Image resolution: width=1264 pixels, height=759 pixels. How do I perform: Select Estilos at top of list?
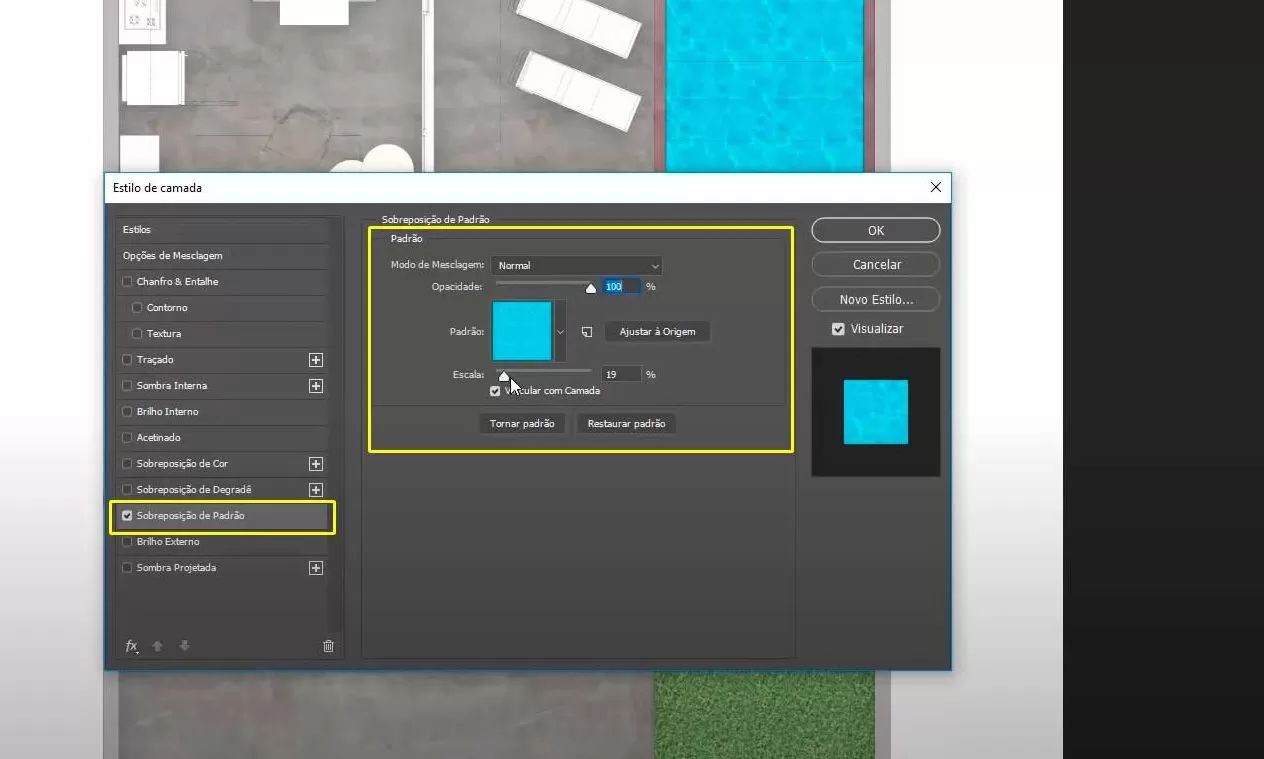137,230
